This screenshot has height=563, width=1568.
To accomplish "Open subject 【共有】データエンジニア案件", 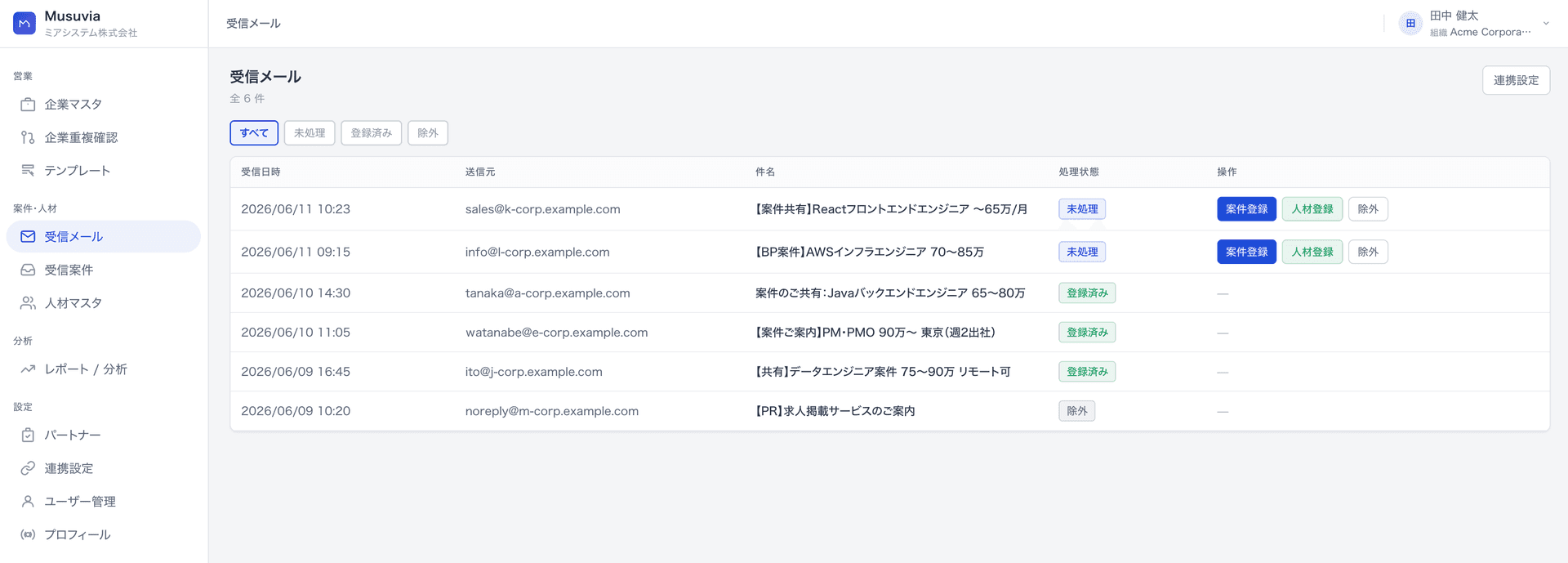I will click(x=883, y=372).
